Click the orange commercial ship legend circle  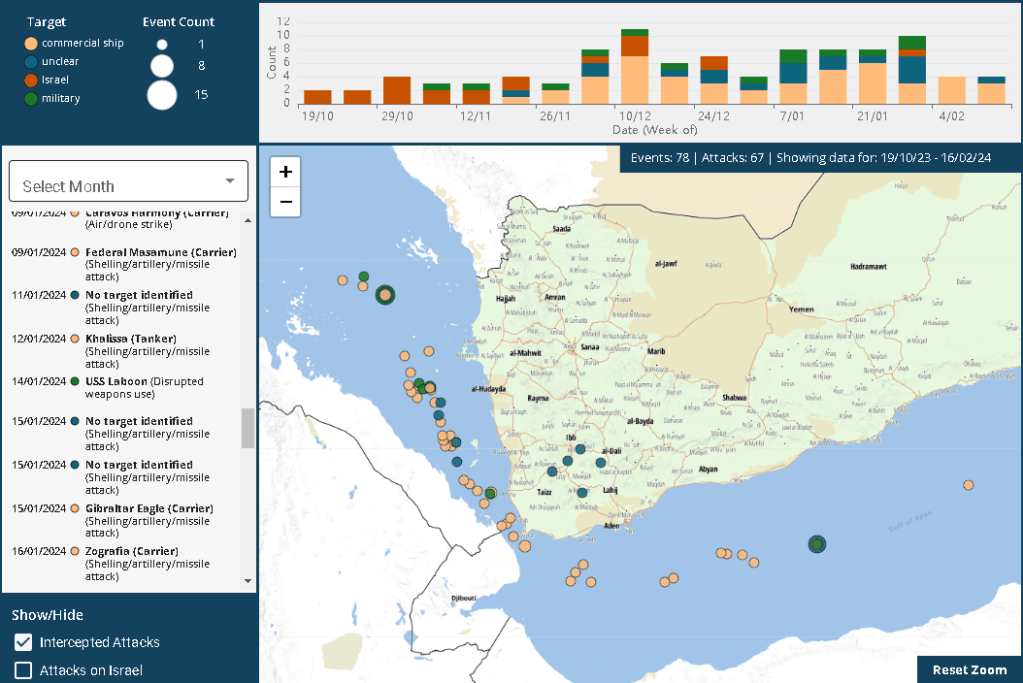[31, 44]
